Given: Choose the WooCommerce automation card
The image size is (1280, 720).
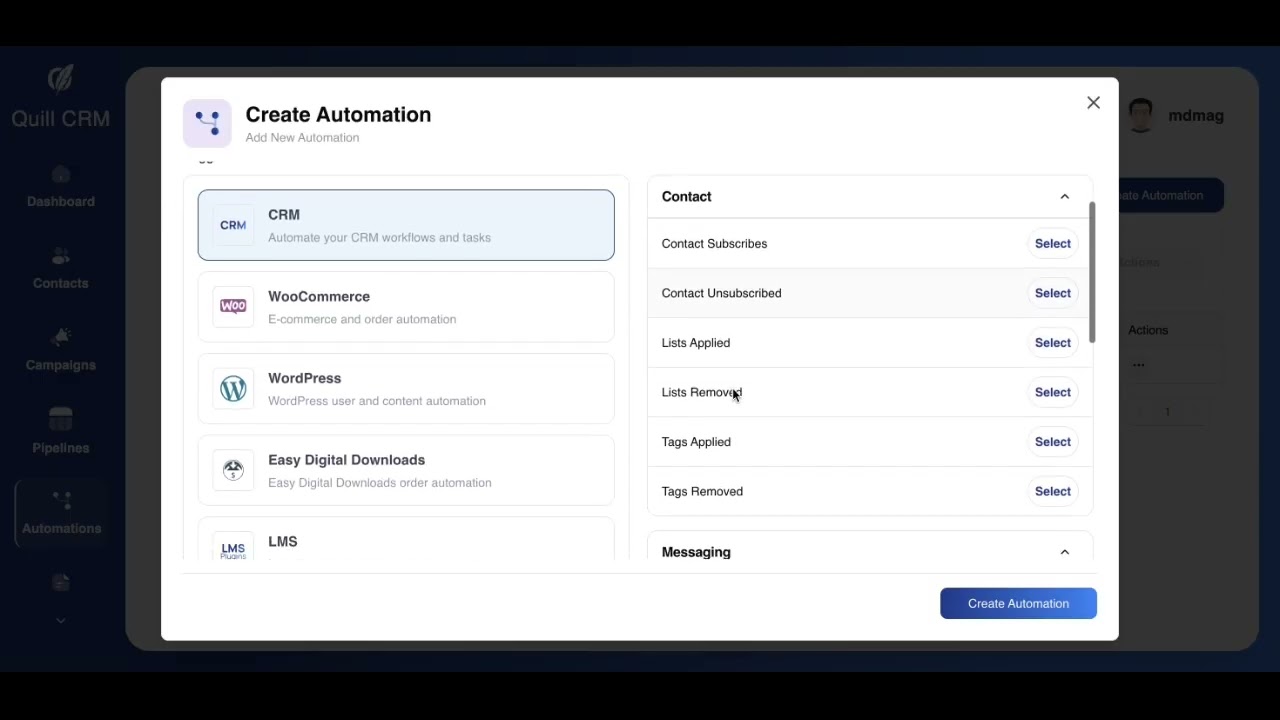Looking at the screenshot, I should (x=406, y=307).
